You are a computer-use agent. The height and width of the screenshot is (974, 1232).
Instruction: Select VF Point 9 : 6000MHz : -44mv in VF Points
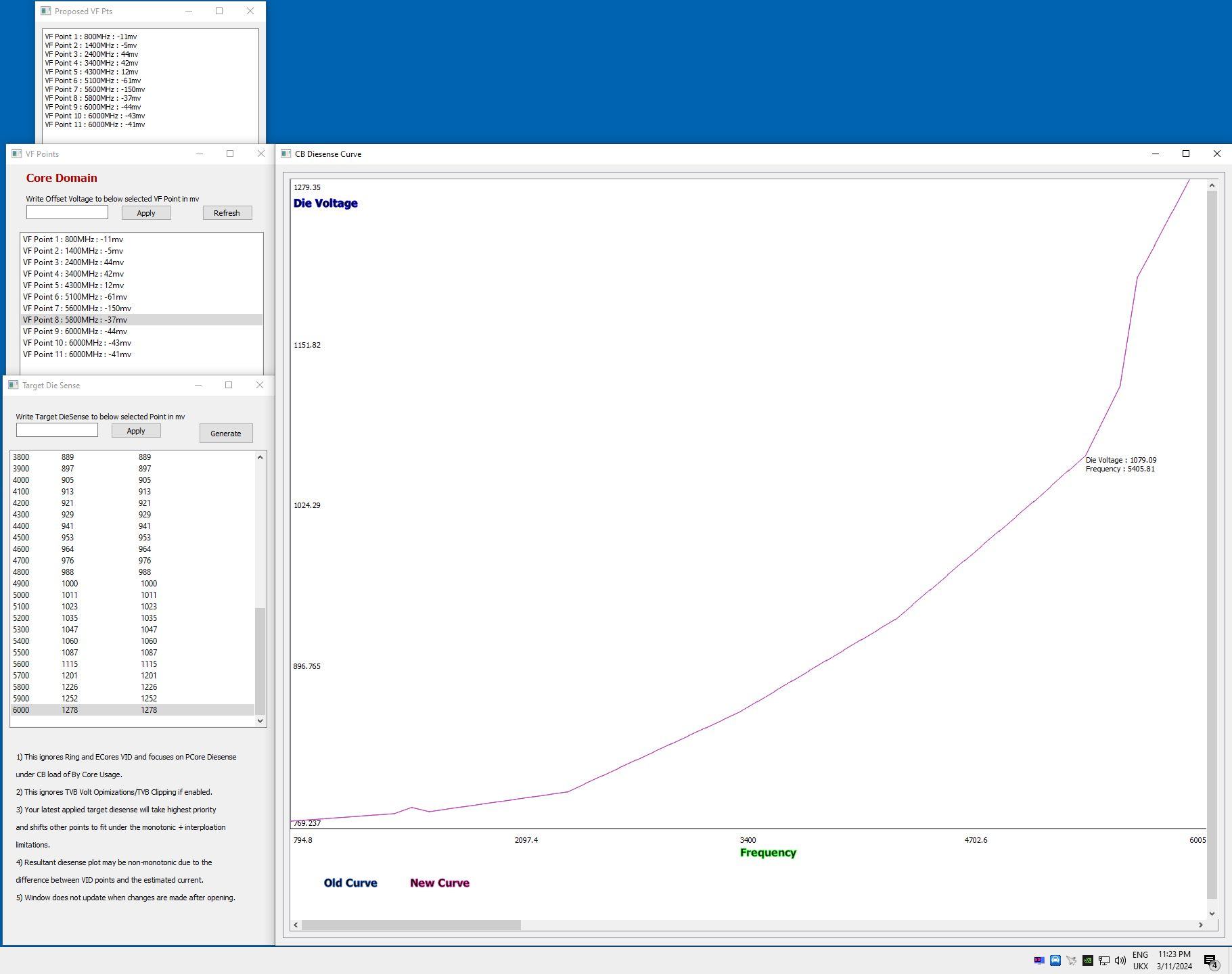coord(141,331)
